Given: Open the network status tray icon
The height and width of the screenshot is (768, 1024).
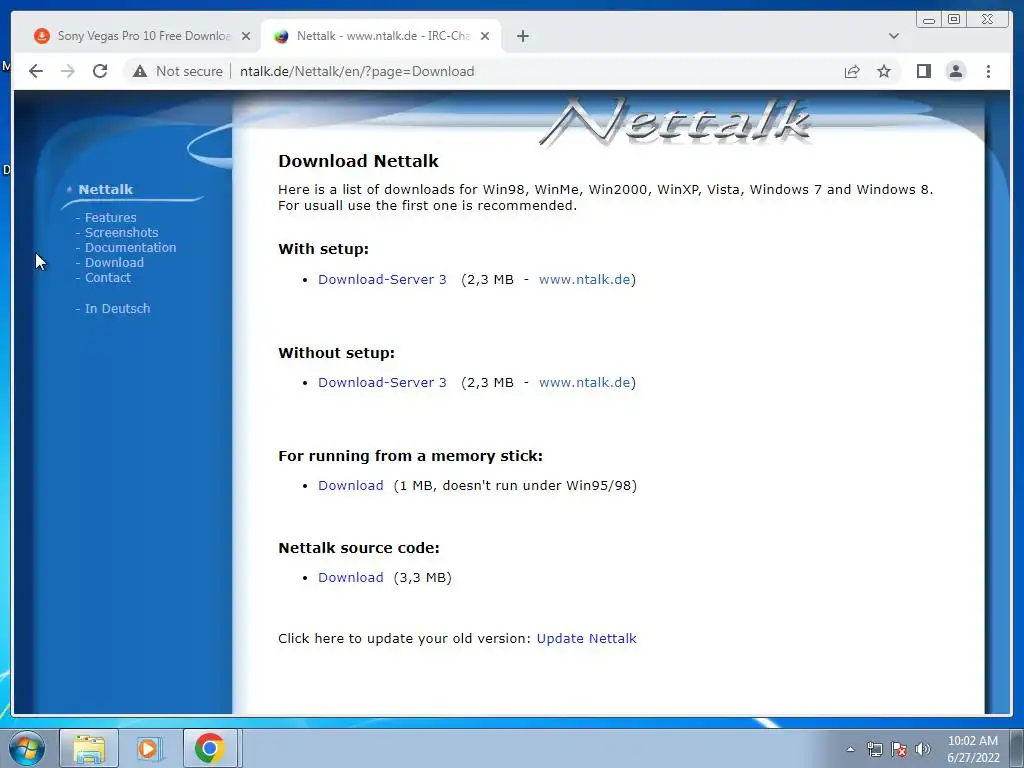Looking at the screenshot, I should [874, 749].
